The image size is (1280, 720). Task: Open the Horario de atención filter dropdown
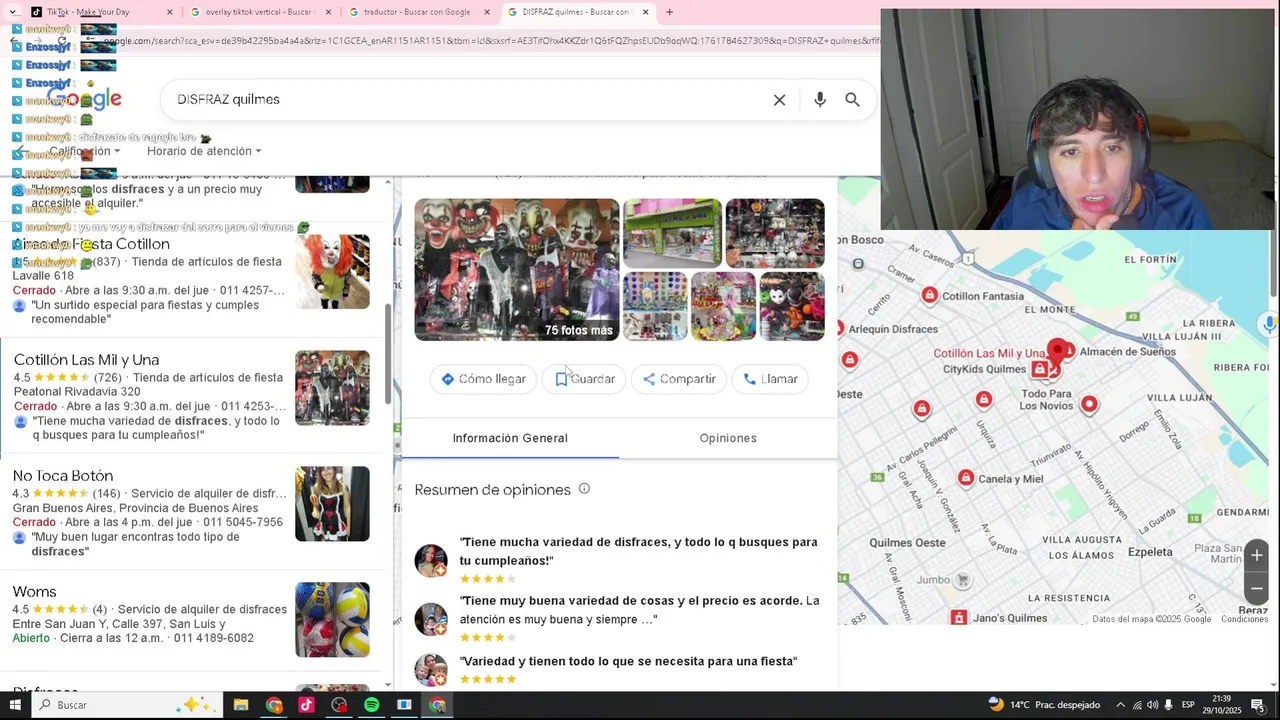tap(204, 151)
